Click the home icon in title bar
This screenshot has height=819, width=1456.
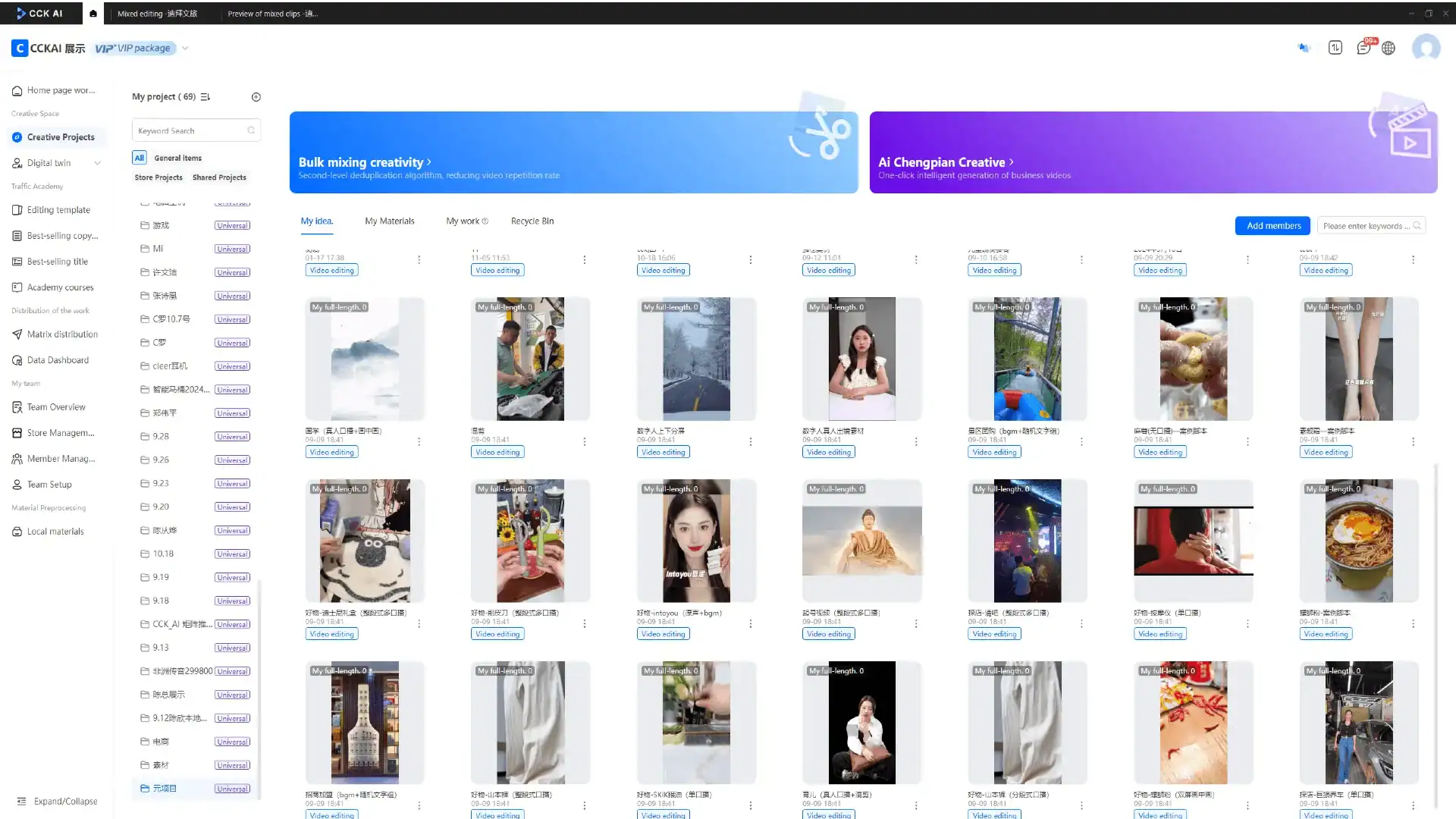(93, 13)
